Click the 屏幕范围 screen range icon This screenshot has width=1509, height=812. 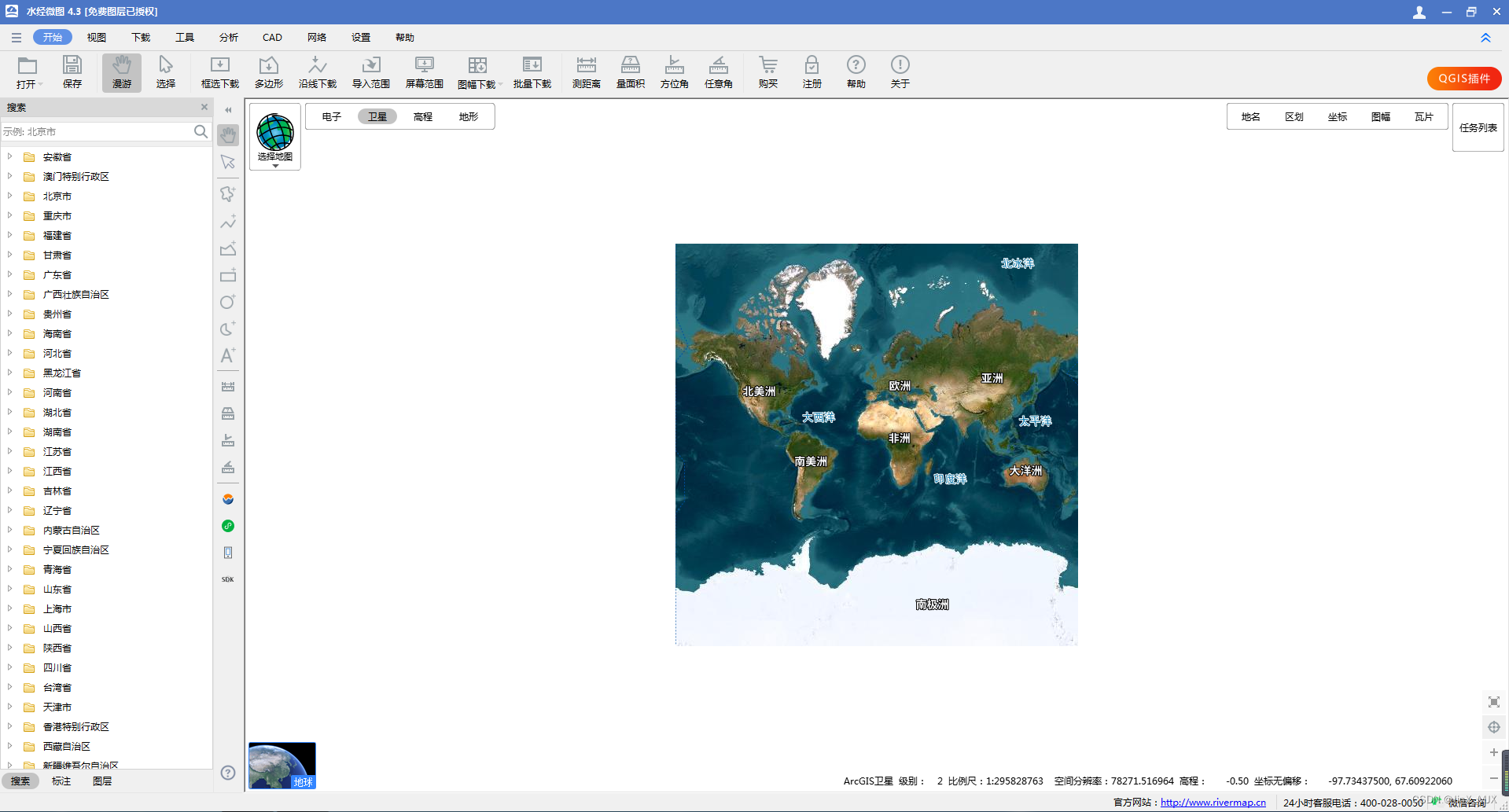tap(425, 72)
